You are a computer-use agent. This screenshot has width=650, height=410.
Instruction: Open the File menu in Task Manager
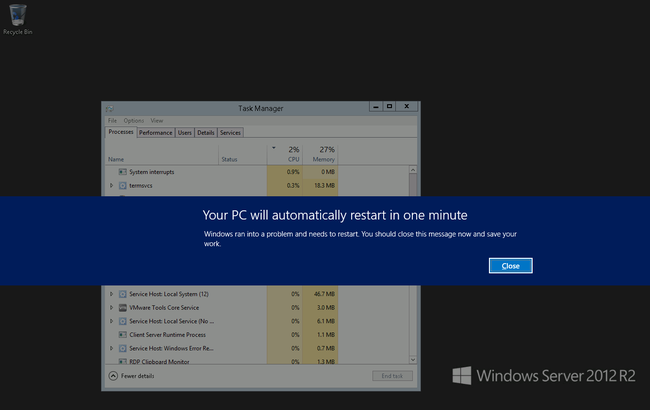tap(112, 121)
